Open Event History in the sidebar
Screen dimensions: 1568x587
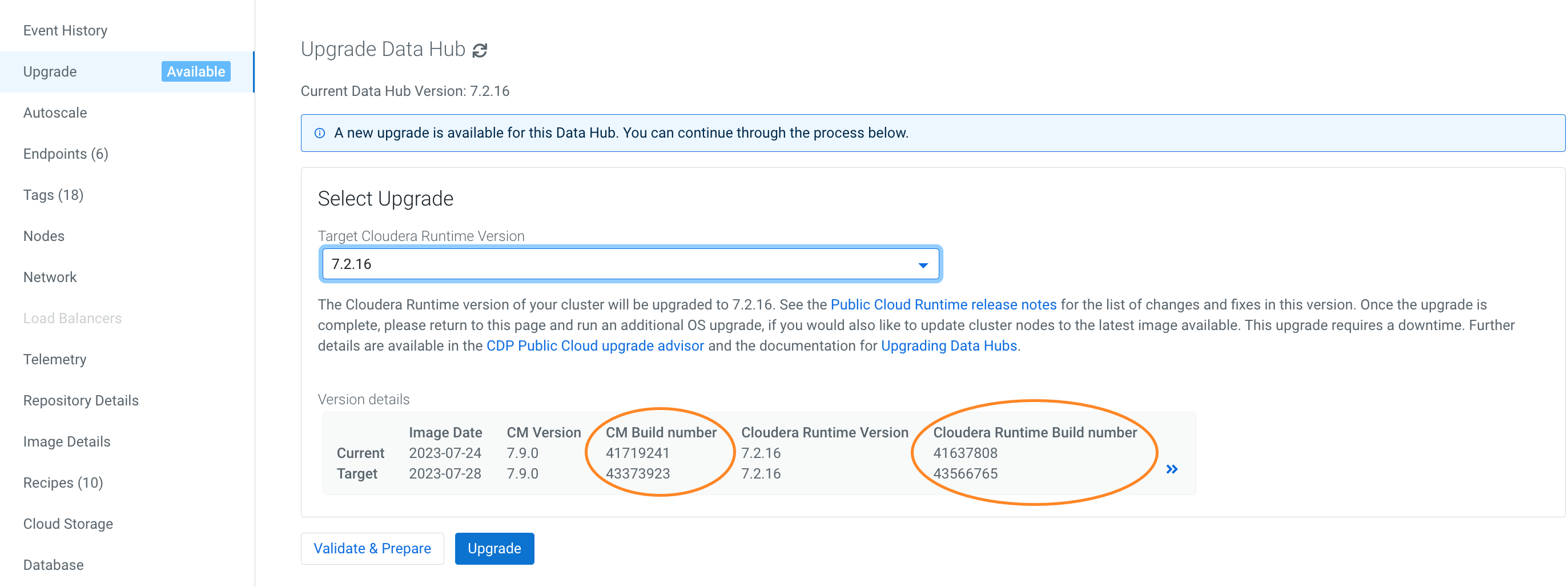(x=65, y=30)
